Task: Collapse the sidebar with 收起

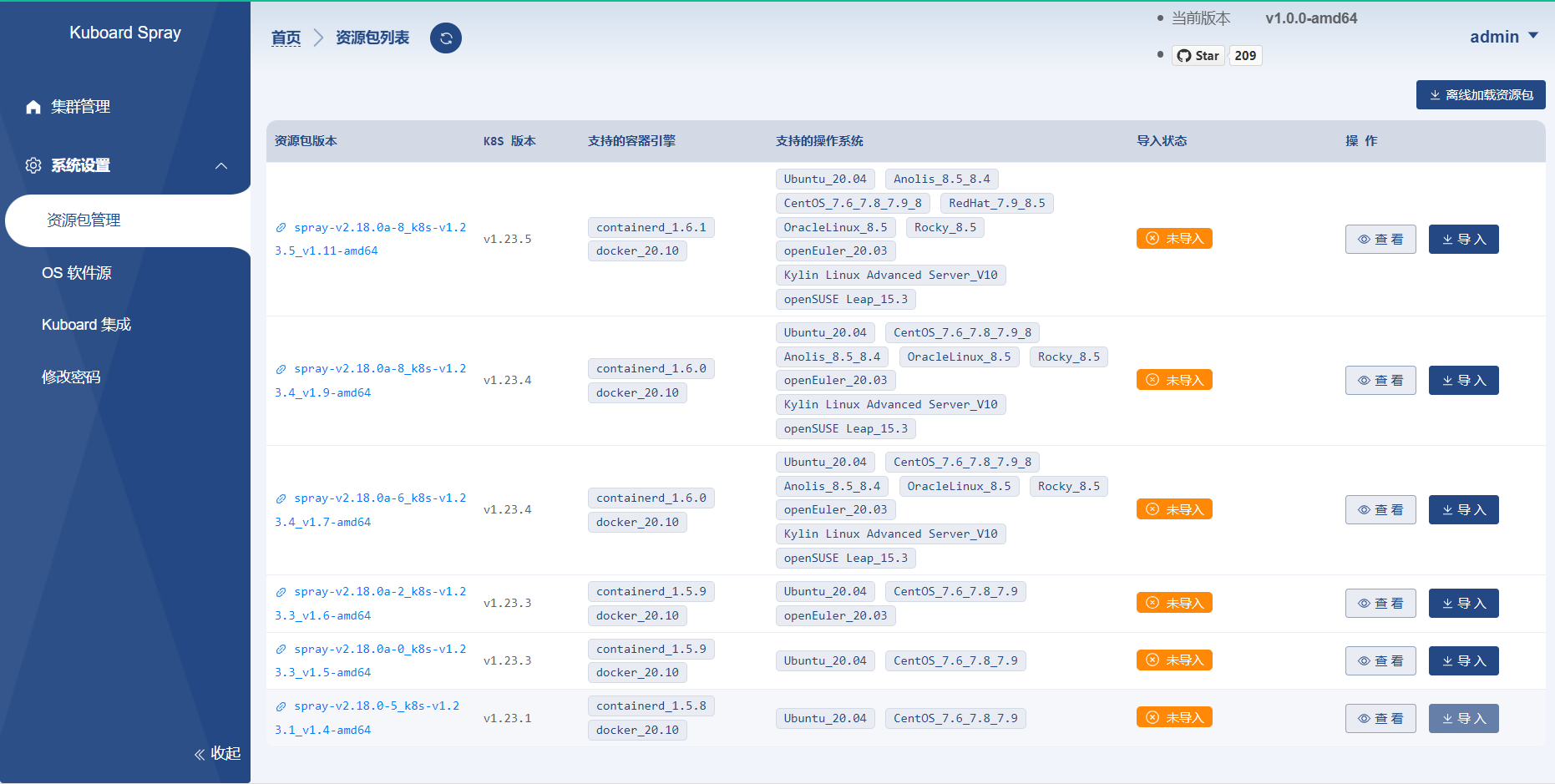Action: click(217, 753)
